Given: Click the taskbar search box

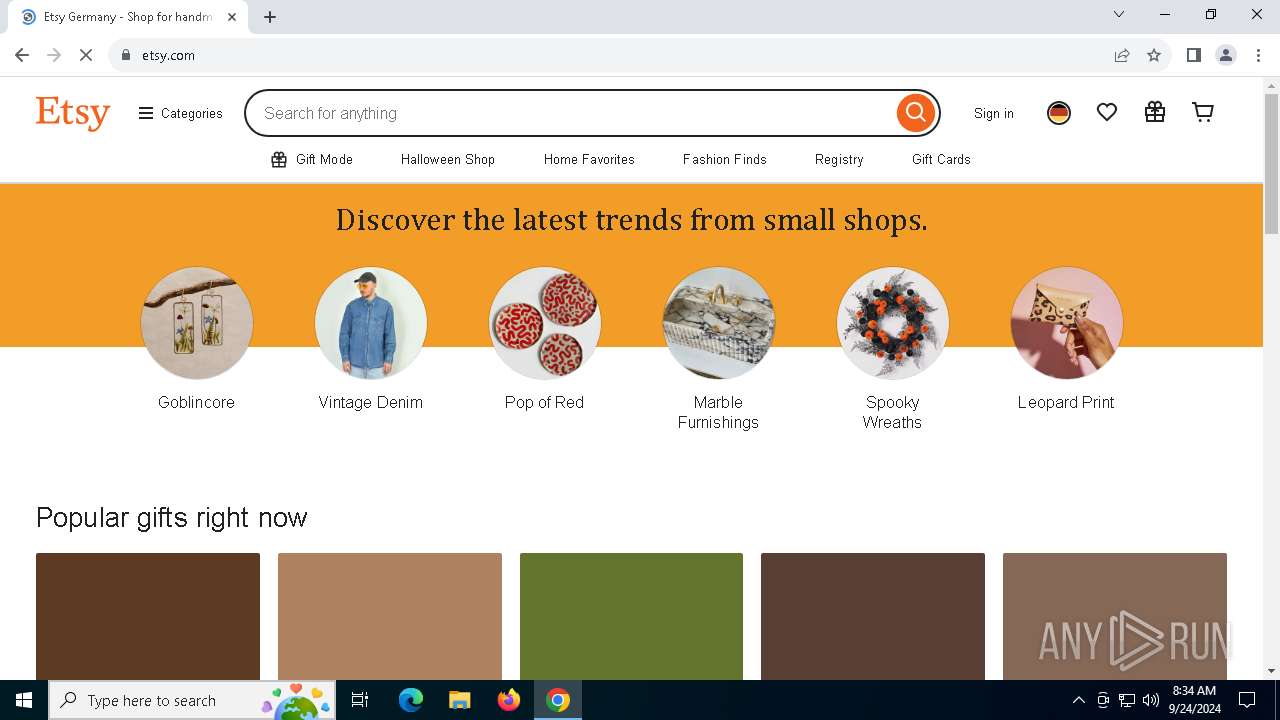Looking at the screenshot, I should [x=192, y=700].
